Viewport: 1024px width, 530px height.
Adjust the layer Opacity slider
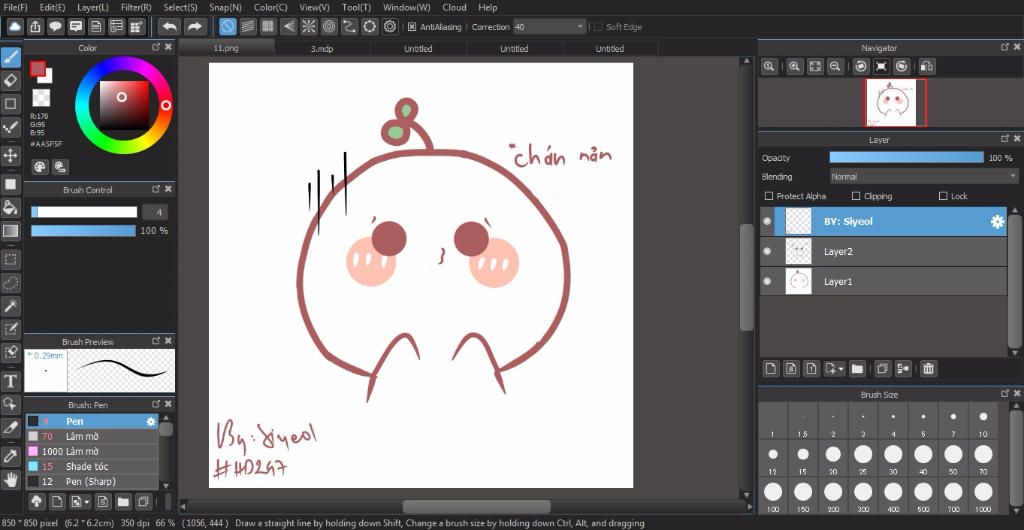click(x=906, y=158)
